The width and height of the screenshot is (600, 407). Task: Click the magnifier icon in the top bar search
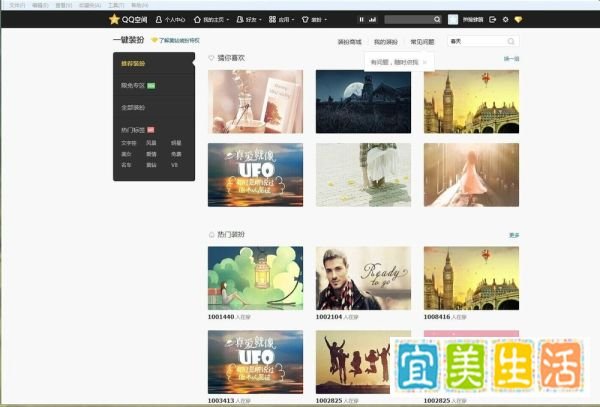437,20
